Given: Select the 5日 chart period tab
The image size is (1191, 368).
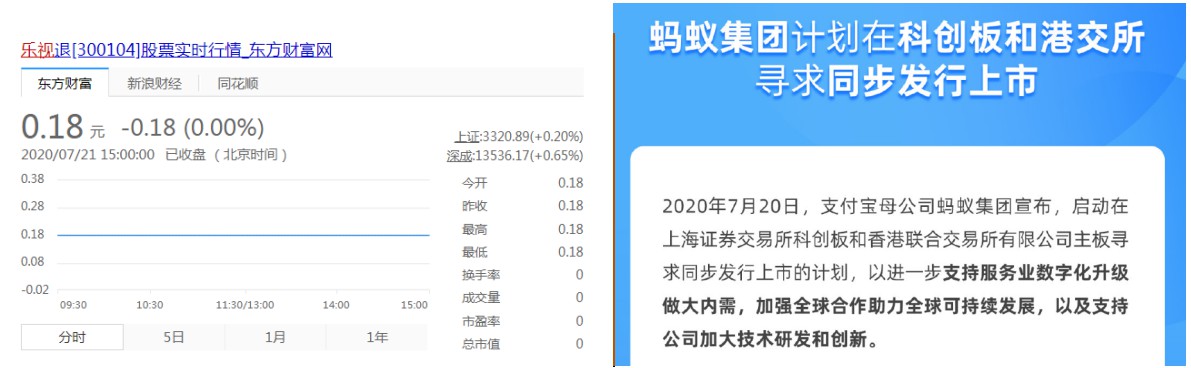Looking at the screenshot, I should click(x=174, y=337).
